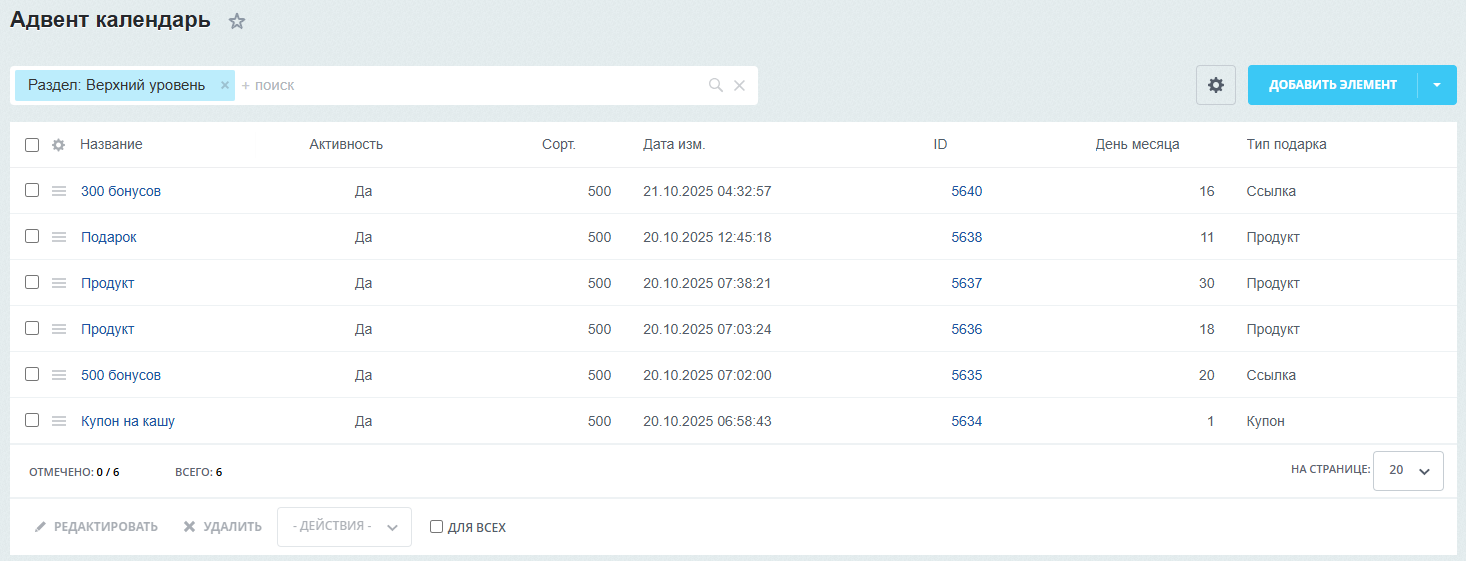The image size is (1466, 561).
Task: Sort table by 'День месяца' column header
Action: pyautogui.click(x=1137, y=144)
